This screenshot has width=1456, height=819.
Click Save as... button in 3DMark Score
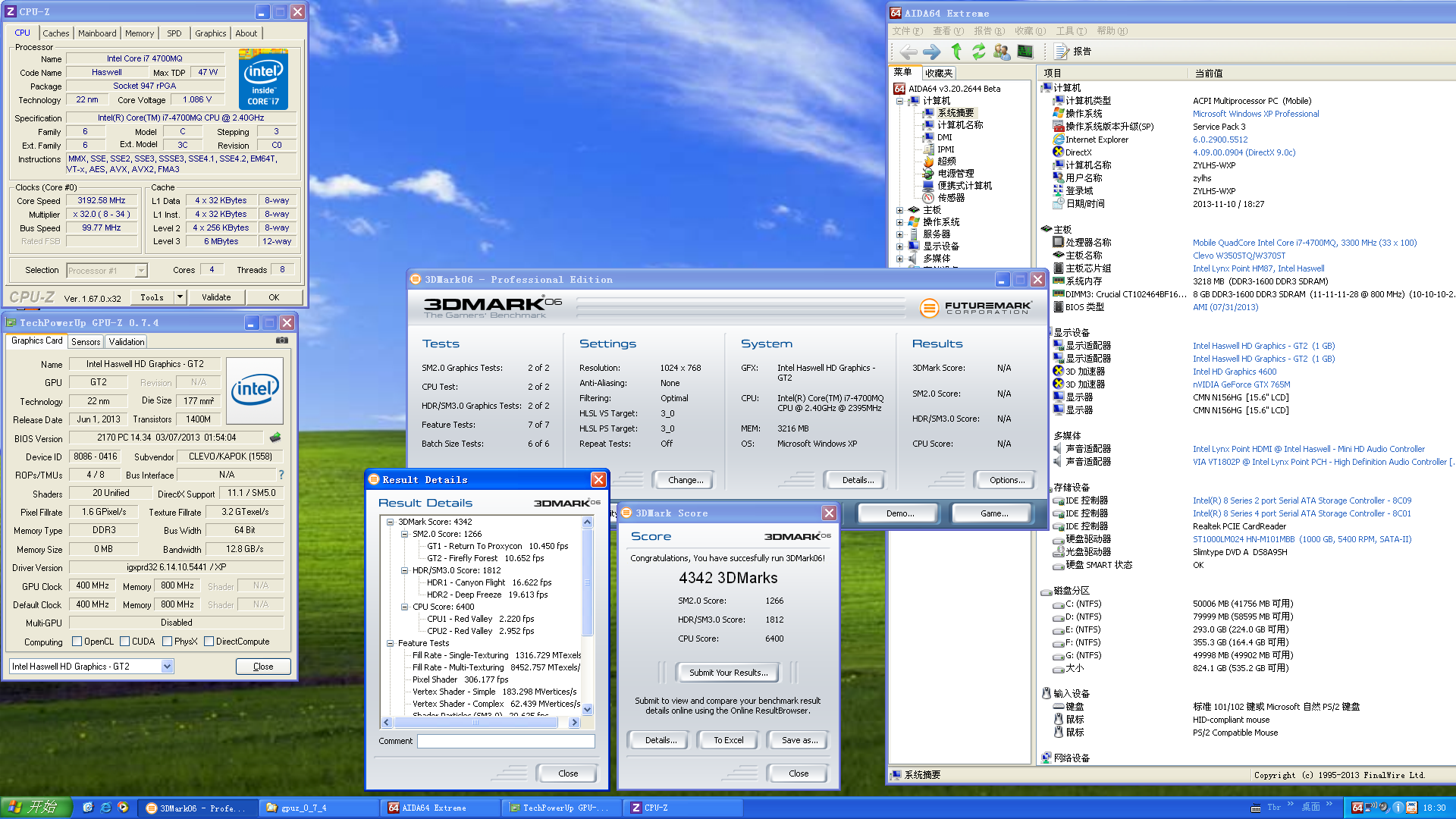click(800, 740)
